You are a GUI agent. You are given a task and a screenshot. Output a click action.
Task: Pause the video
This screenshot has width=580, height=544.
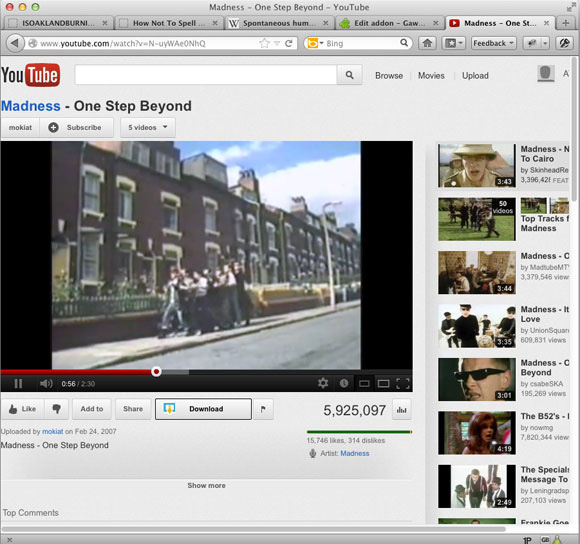[x=18, y=383]
